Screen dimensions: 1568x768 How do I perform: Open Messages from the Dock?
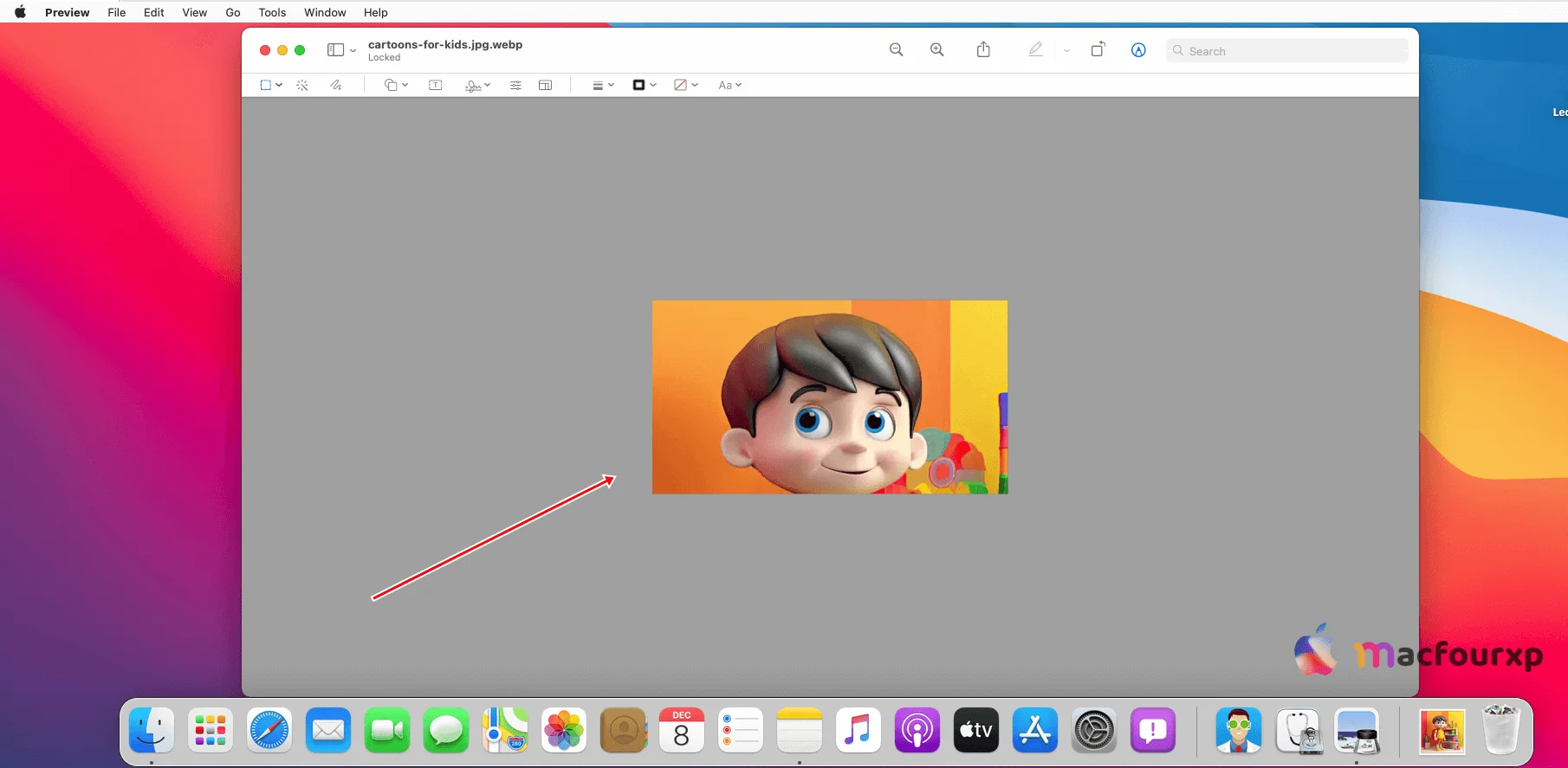(x=446, y=731)
